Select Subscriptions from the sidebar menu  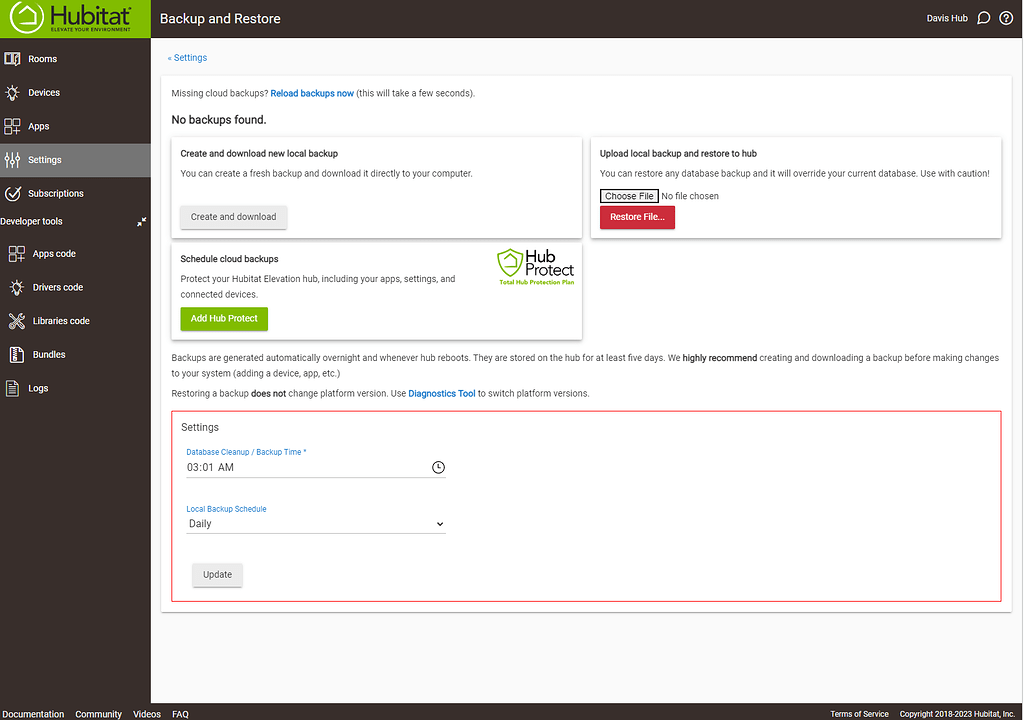tap(14, 193)
